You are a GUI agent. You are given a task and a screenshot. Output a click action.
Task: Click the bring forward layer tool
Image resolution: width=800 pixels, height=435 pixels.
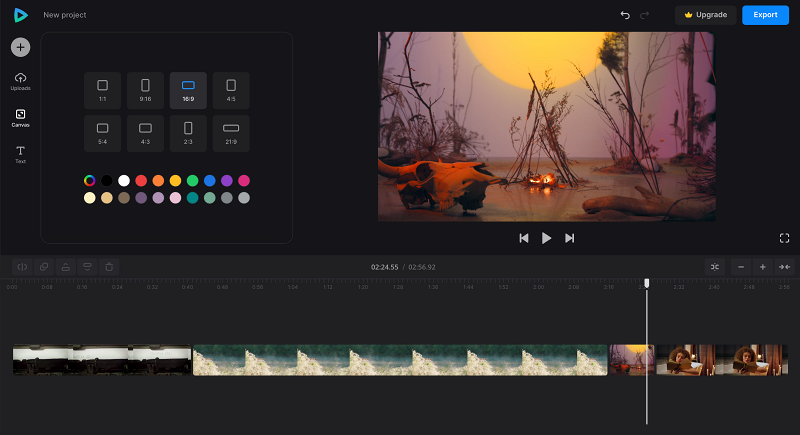coord(66,267)
